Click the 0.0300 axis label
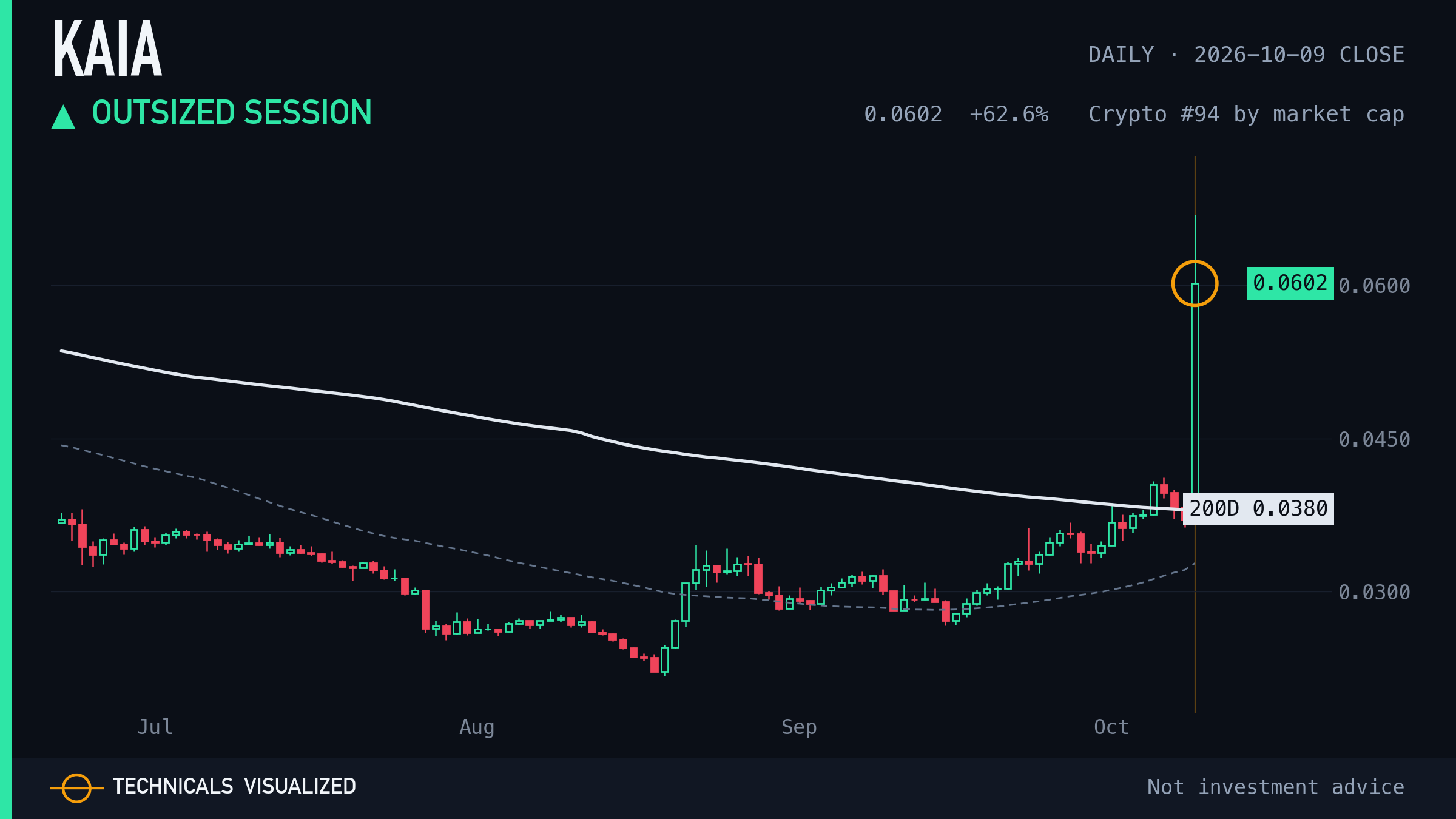This screenshot has width=1456, height=819. tap(1374, 592)
